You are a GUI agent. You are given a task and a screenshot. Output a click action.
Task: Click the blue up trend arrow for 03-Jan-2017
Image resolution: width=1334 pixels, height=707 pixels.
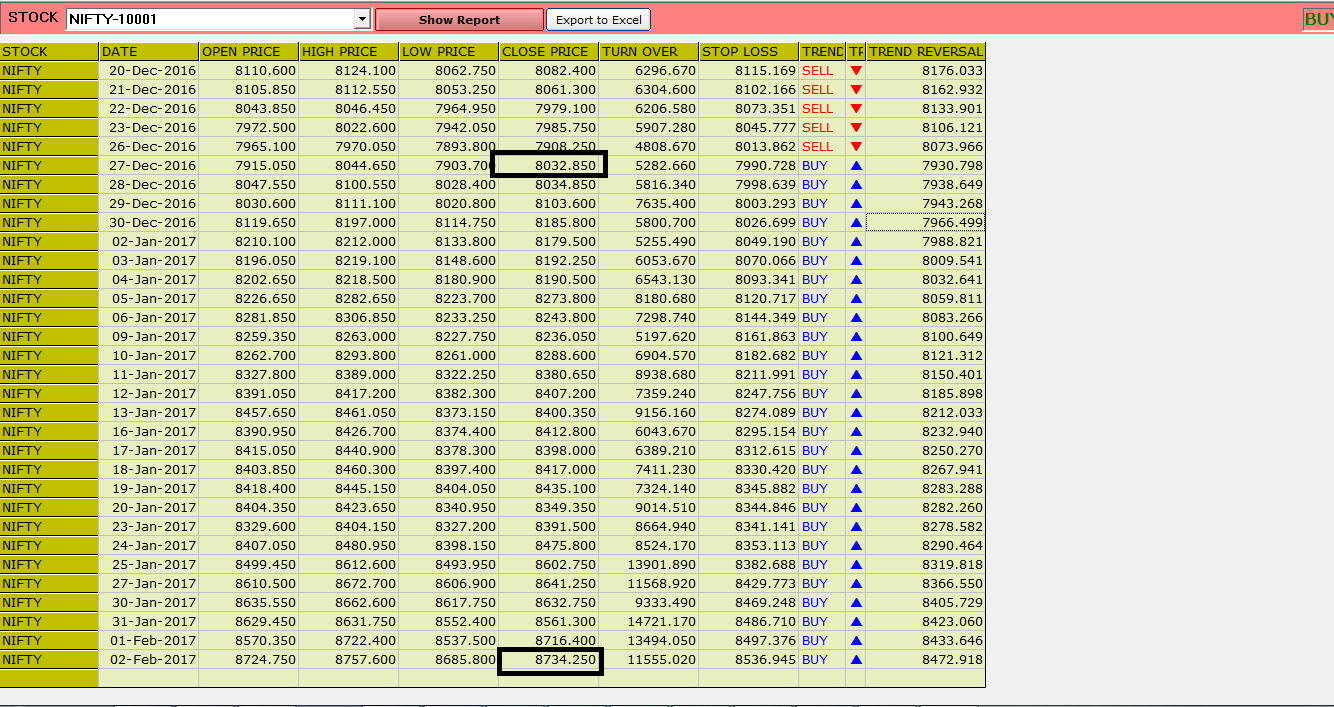[856, 261]
